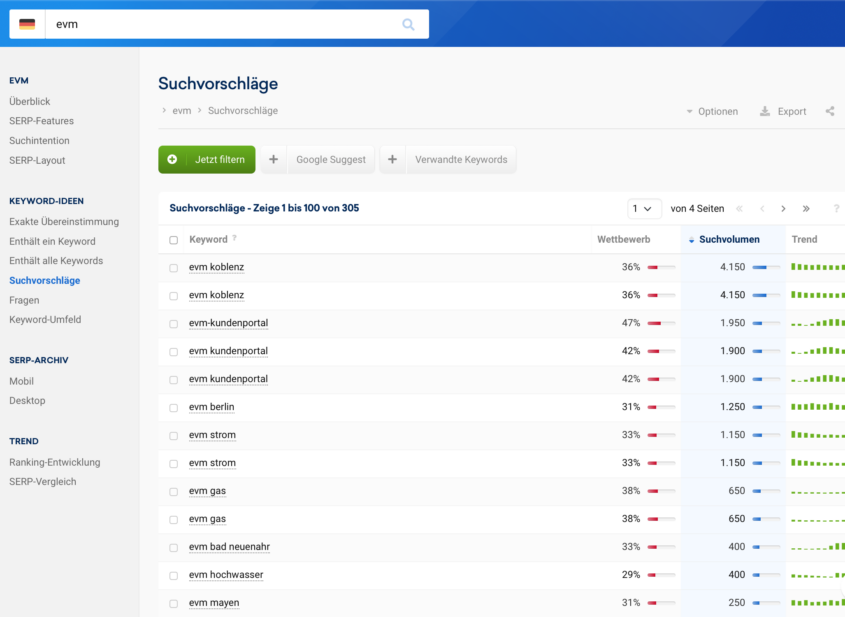Check the evm-kundenportal row checkbox
The height and width of the screenshot is (617, 845).
pos(174,324)
